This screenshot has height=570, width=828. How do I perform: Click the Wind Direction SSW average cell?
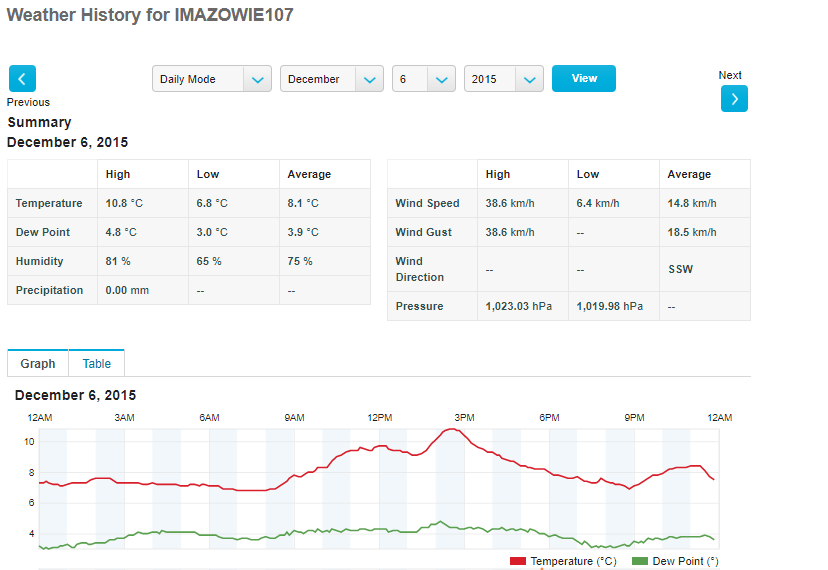click(x=681, y=270)
